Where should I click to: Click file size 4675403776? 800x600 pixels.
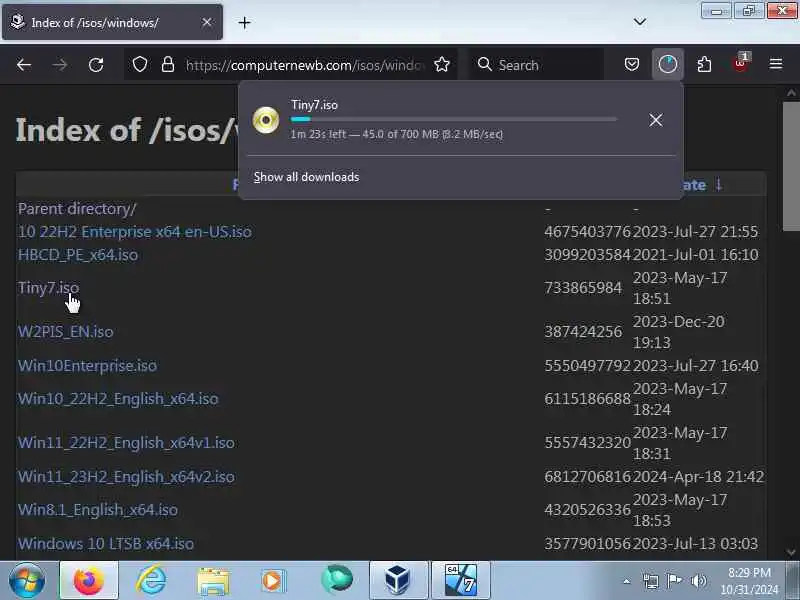click(x=588, y=232)
